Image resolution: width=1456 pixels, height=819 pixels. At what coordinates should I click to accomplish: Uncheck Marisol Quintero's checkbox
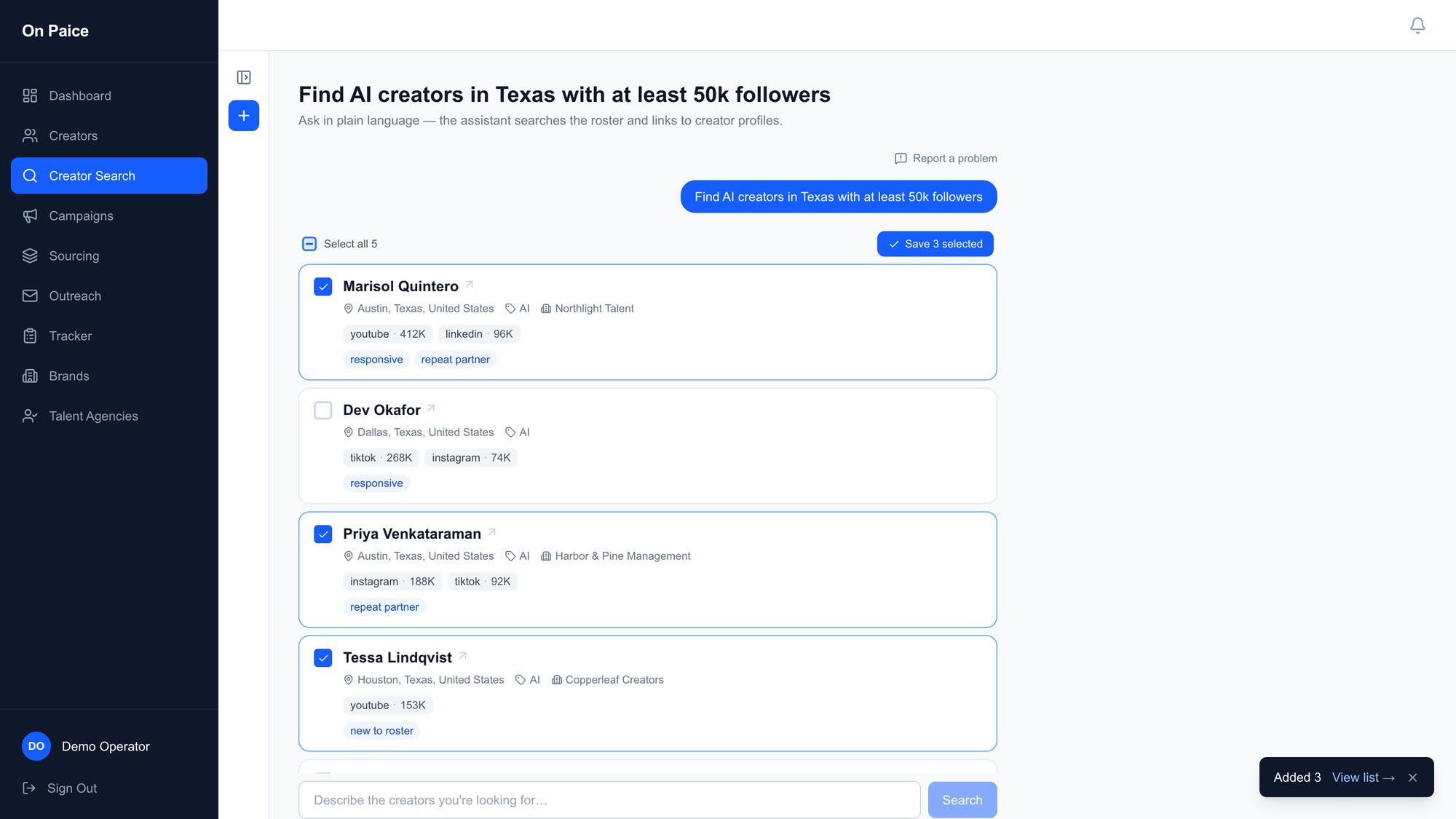tap(323, 287)
